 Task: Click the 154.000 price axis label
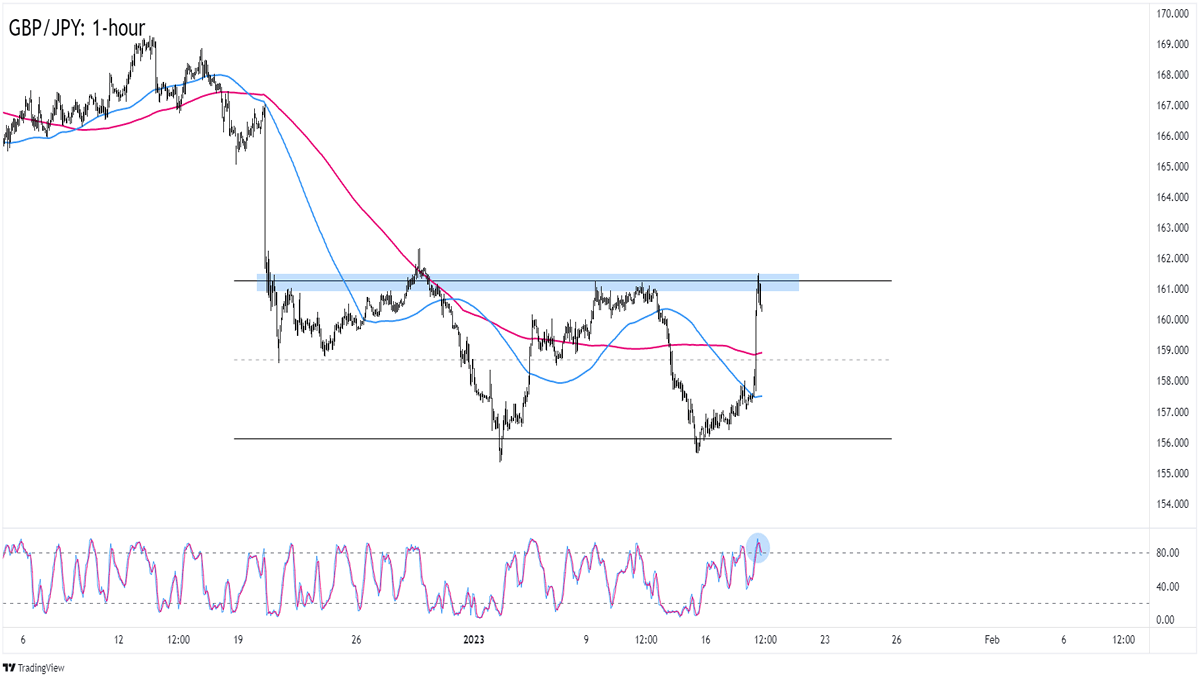click(x=1171, y=504)
